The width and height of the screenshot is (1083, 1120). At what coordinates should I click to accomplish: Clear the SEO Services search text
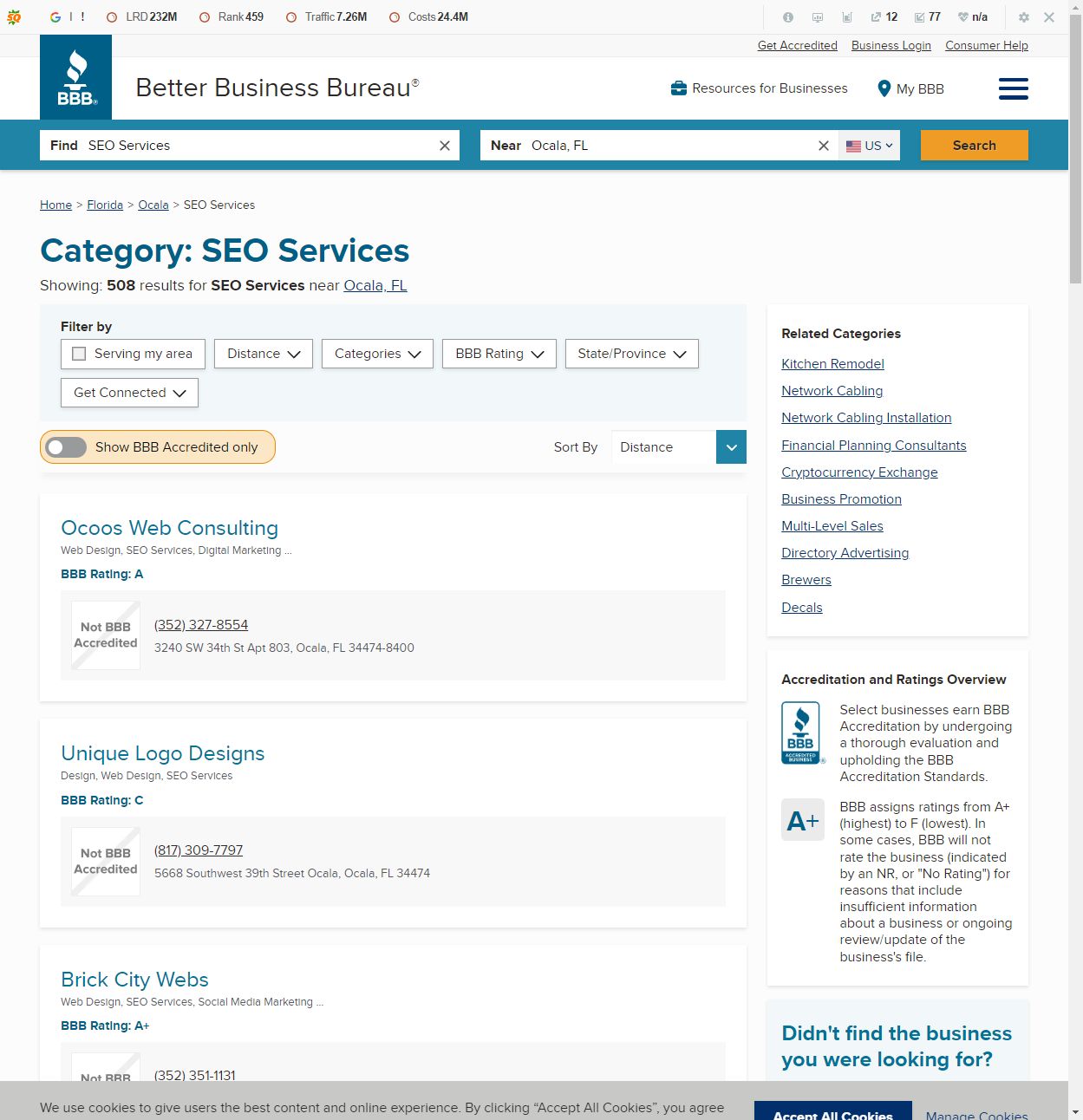(x=445, y=146)
